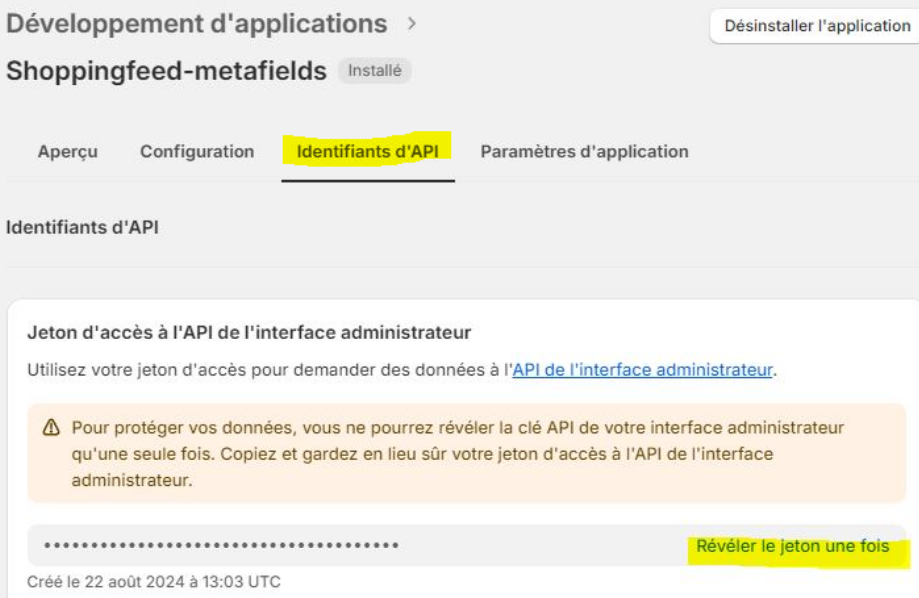Click the masked access token field
The height and width of the screenshot is (598, 919).
467,545
